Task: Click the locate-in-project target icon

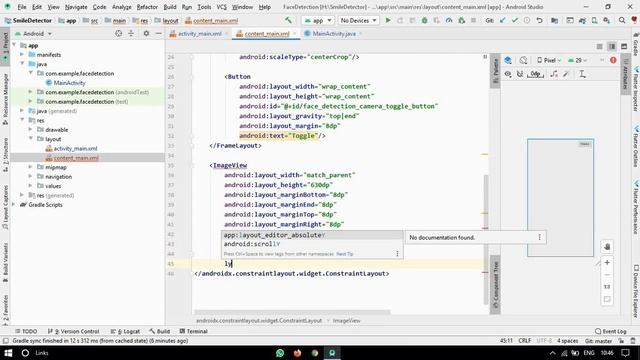Action: click(118, 33)
